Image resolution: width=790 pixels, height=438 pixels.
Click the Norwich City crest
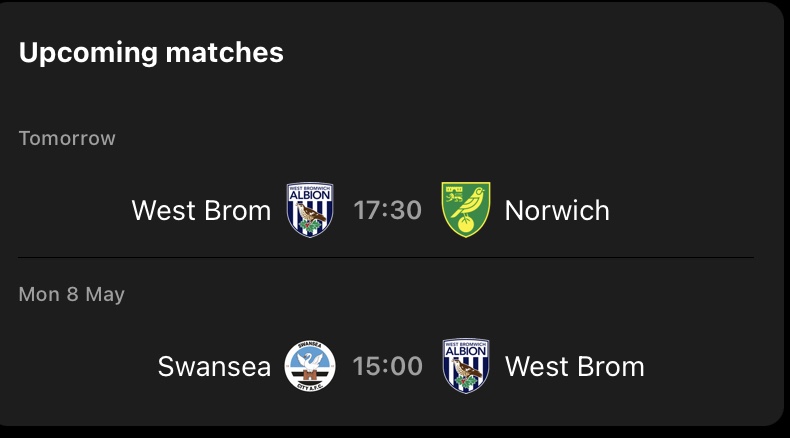coord(465,210)
